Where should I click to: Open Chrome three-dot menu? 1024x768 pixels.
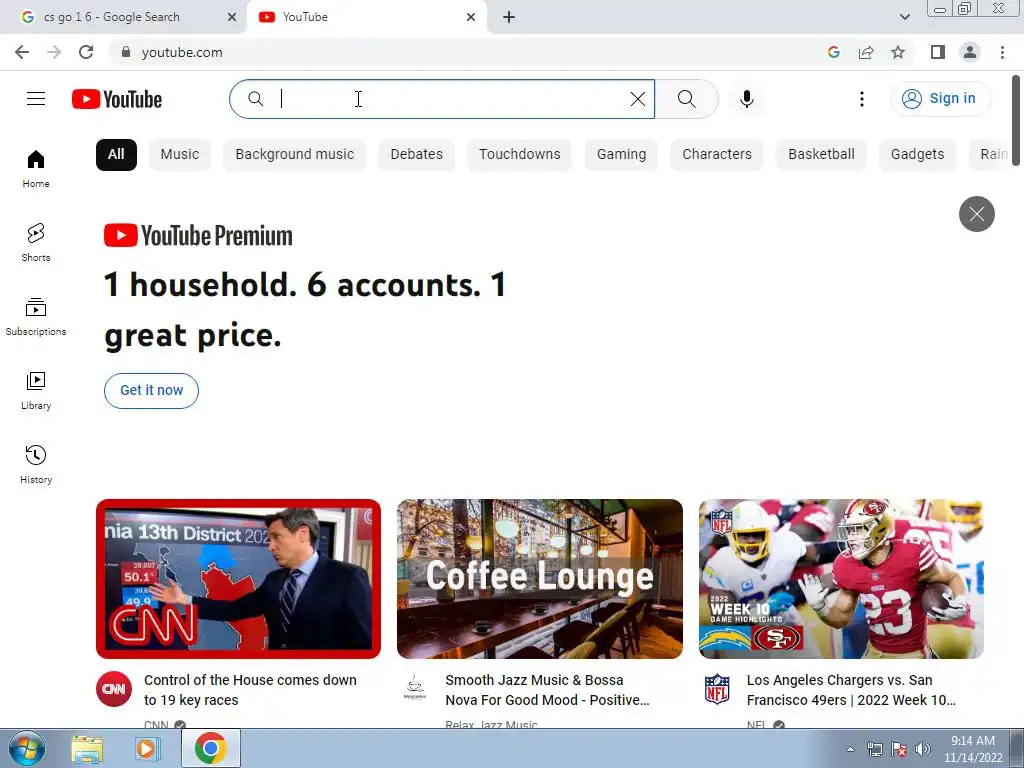tap(1002, 52)
